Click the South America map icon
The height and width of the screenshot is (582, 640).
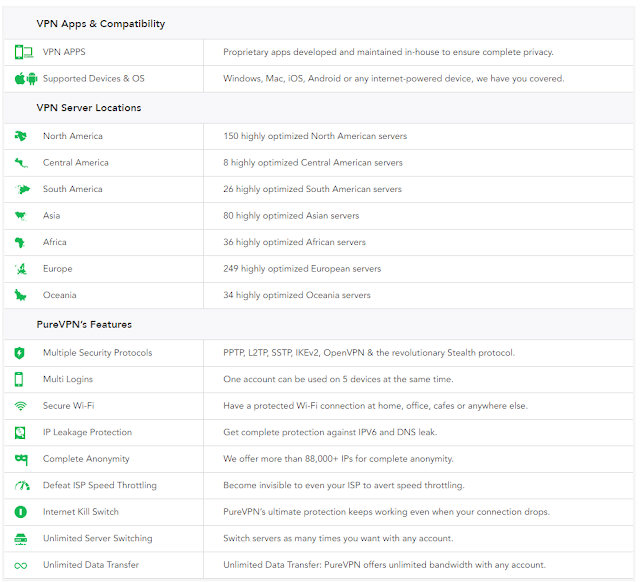21,189
